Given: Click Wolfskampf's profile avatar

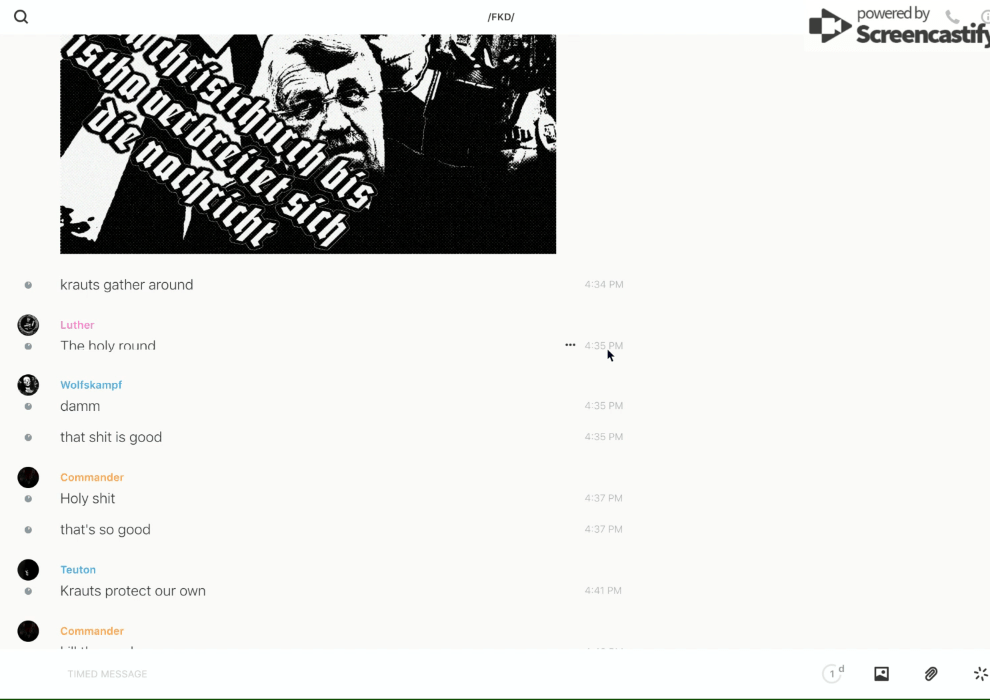Looking at the screenshot, I should 28,384.
